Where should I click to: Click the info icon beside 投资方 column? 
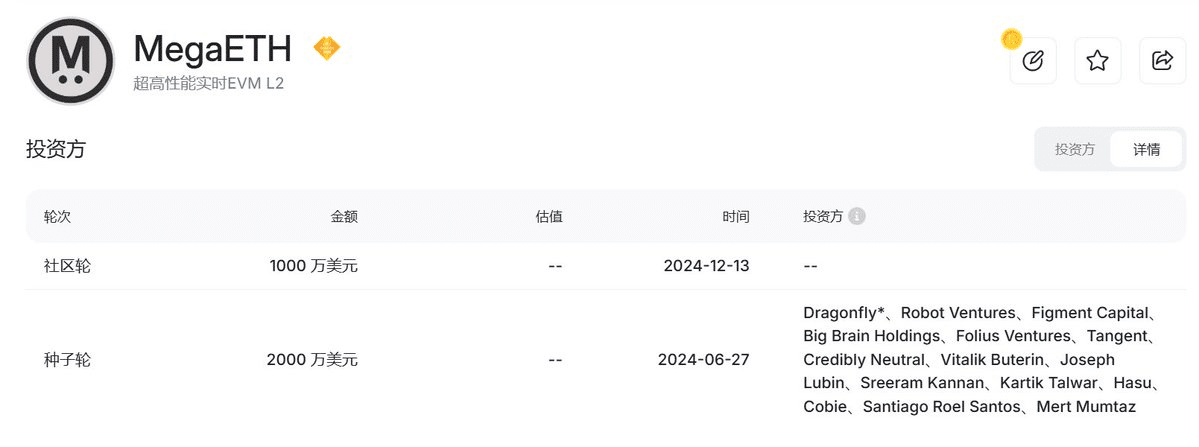tap(857, 216)
